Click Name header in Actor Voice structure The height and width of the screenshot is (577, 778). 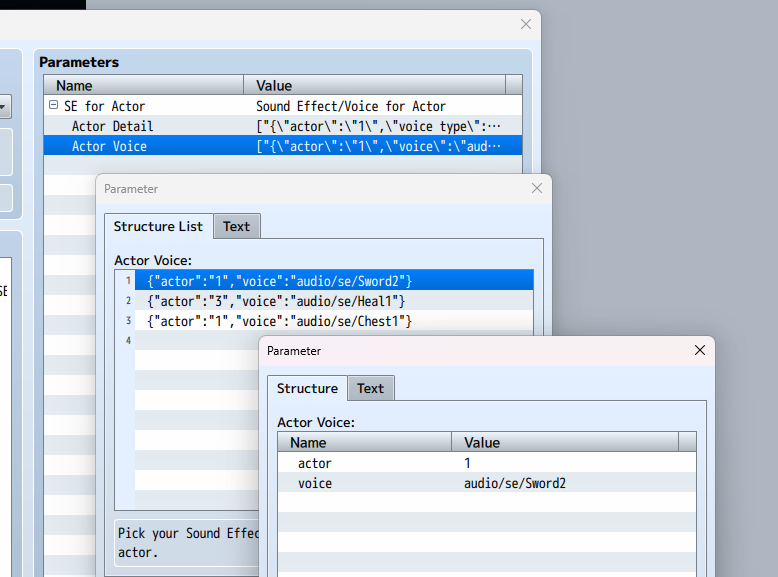click(x=365, y=442)
